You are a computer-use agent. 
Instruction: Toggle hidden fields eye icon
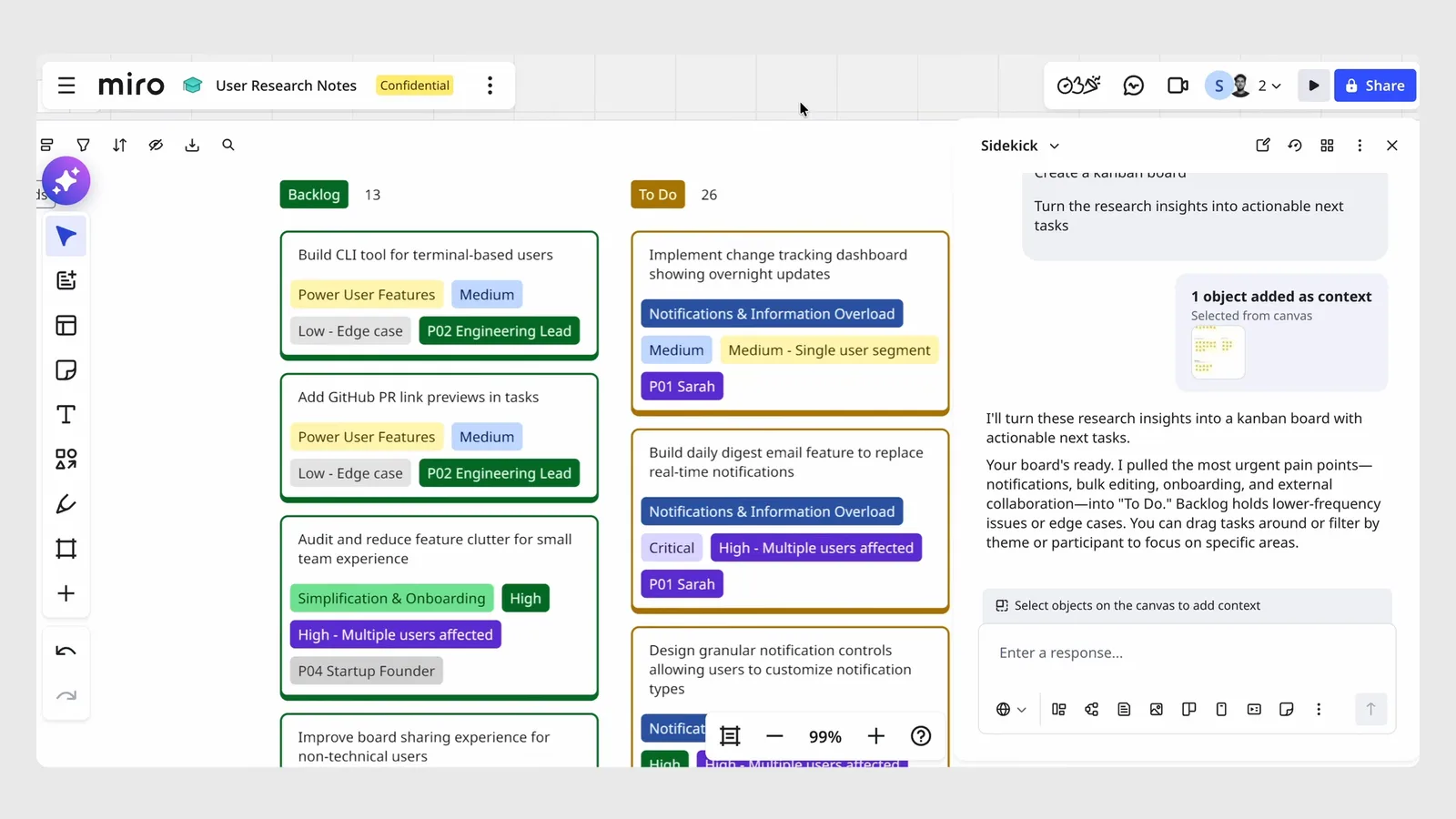pyautogui.click(x=156, y=145)
